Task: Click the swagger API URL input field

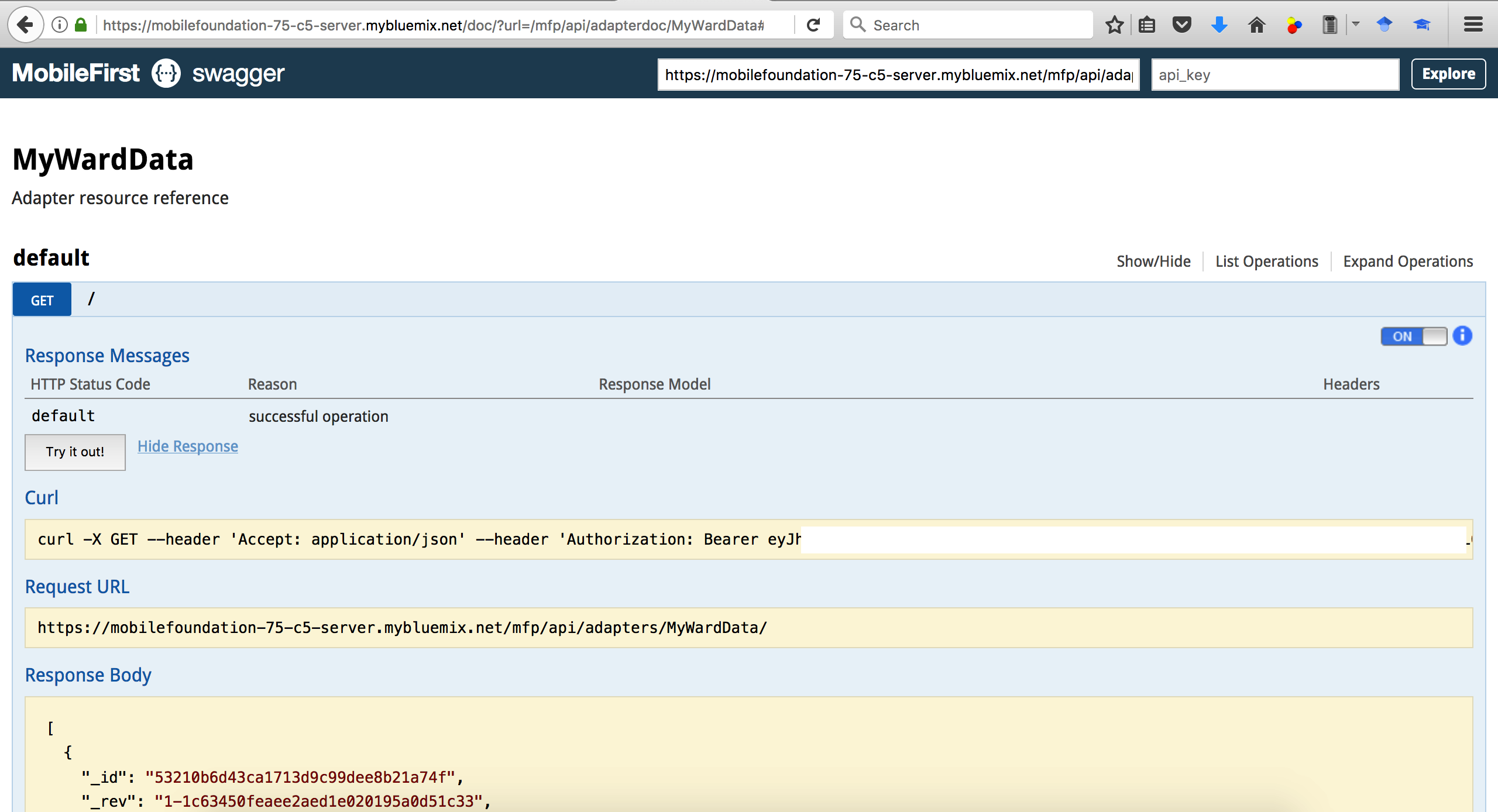Action: tap(898, 74)
